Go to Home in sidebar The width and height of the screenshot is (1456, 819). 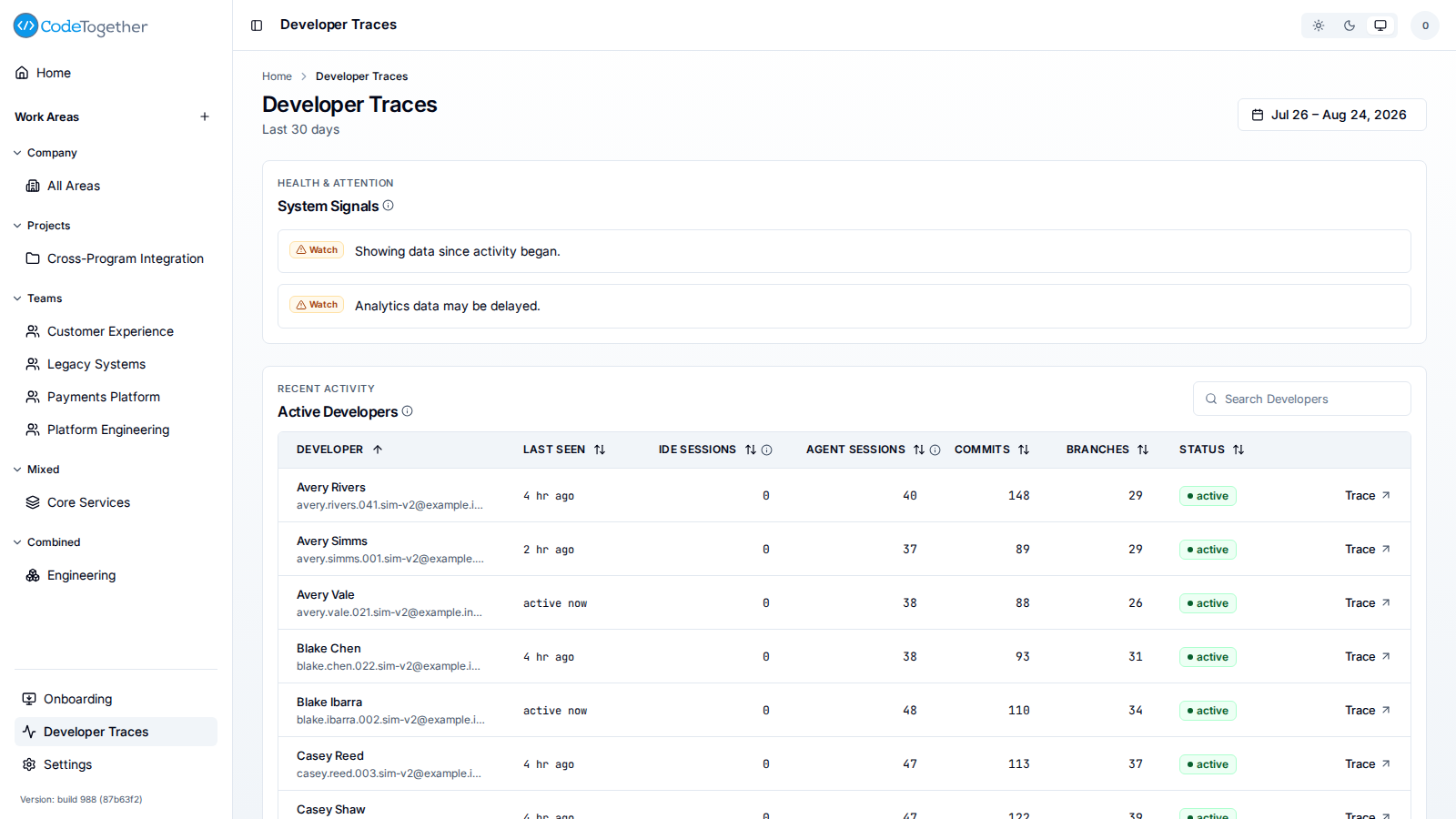[116, 73]
